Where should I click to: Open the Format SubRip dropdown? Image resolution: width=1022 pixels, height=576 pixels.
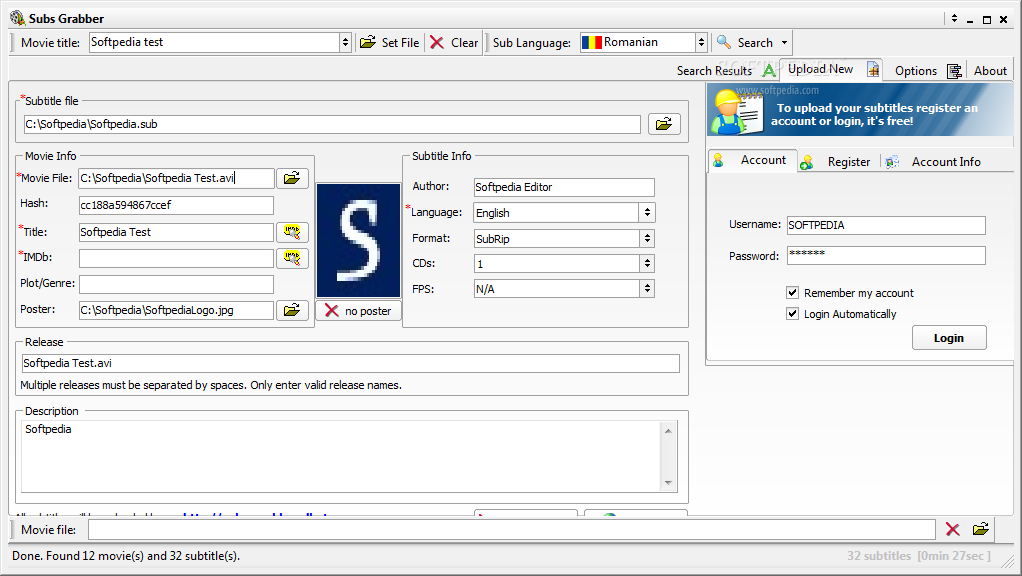[x=647, y=238]
